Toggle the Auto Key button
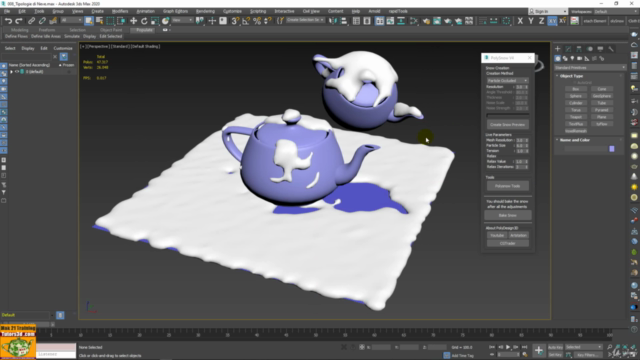 click(x=555, y=347)
